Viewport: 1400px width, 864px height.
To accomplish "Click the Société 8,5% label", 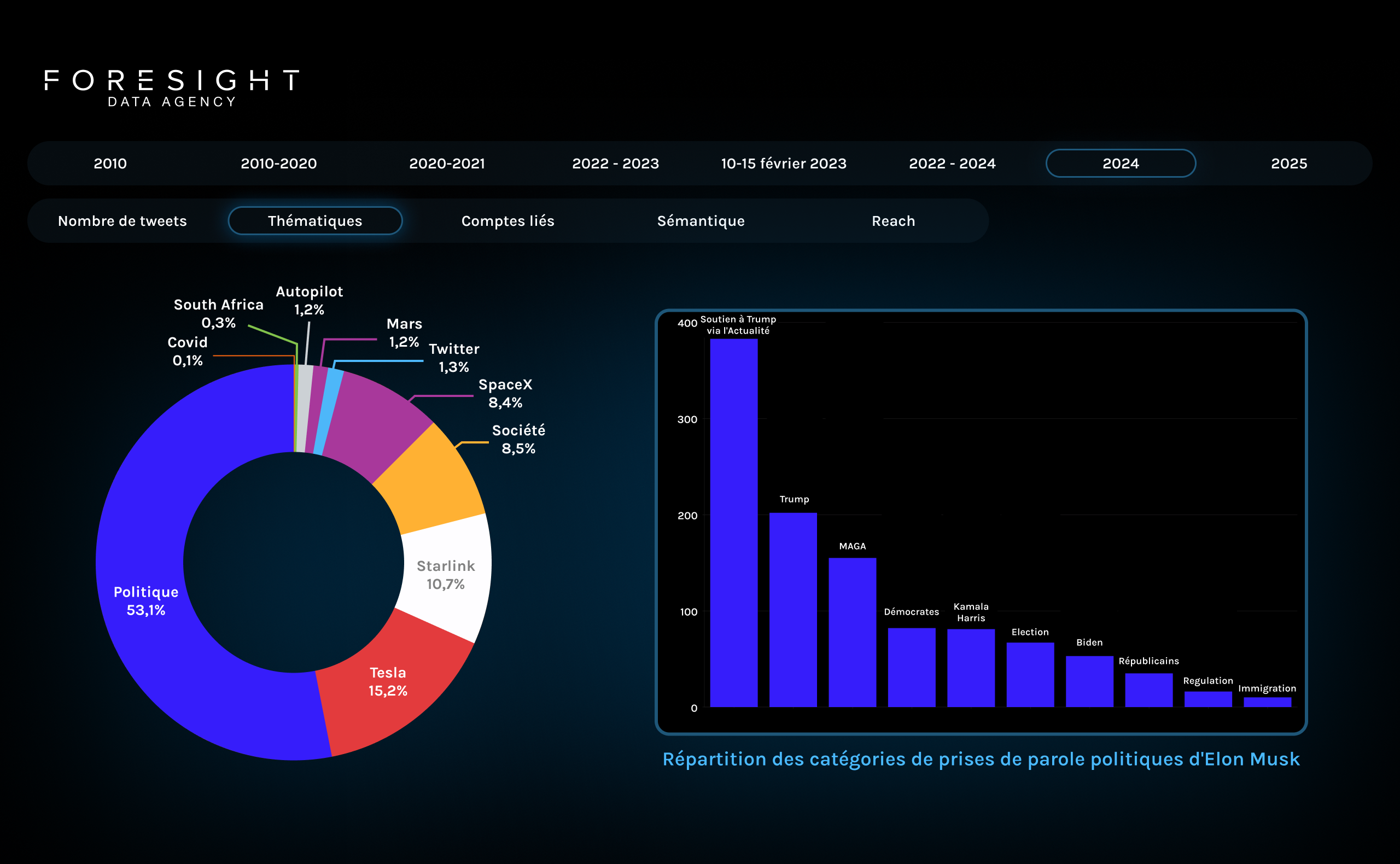I will coord(518,439).
